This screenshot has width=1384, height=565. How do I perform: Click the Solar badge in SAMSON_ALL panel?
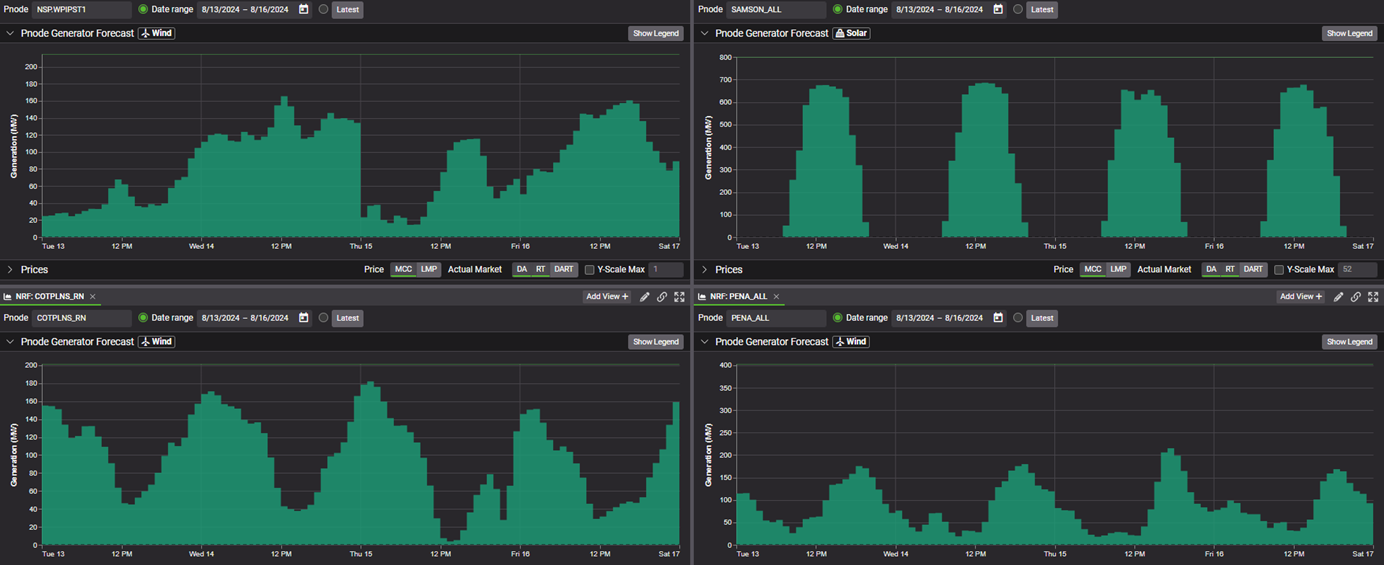[x=851, y=33]
